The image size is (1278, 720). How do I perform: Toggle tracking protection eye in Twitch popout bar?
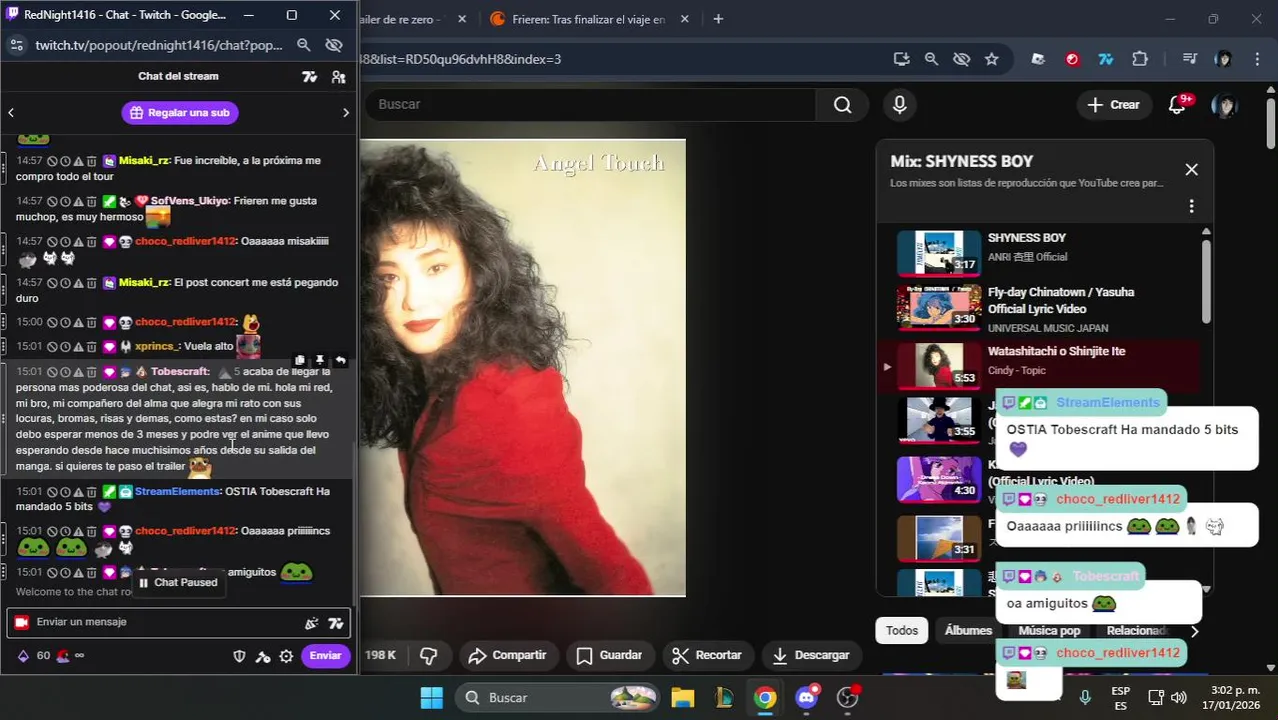[x=334, y=45]
